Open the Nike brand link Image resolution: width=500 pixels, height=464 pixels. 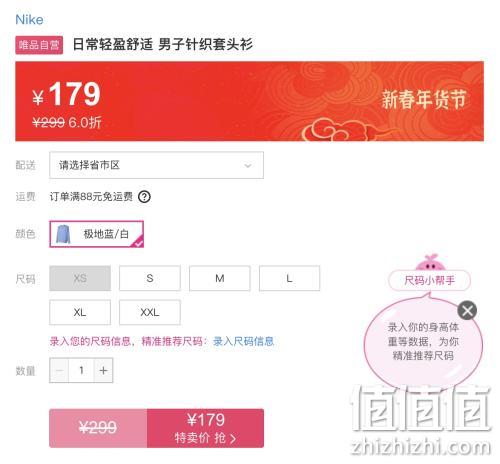(29, 20)
